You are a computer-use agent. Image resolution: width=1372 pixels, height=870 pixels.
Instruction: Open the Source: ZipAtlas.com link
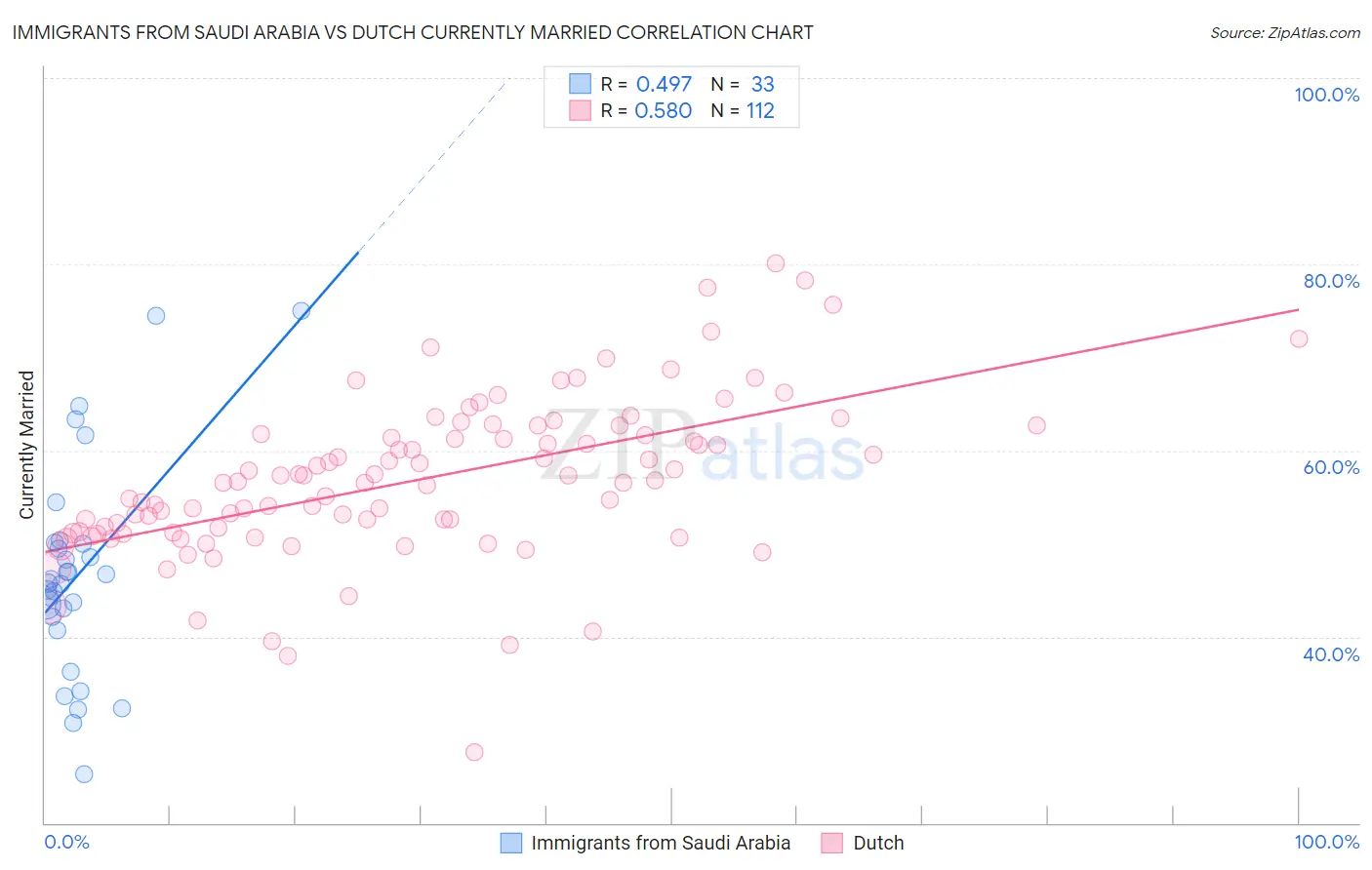click(x=1285, y=32)
